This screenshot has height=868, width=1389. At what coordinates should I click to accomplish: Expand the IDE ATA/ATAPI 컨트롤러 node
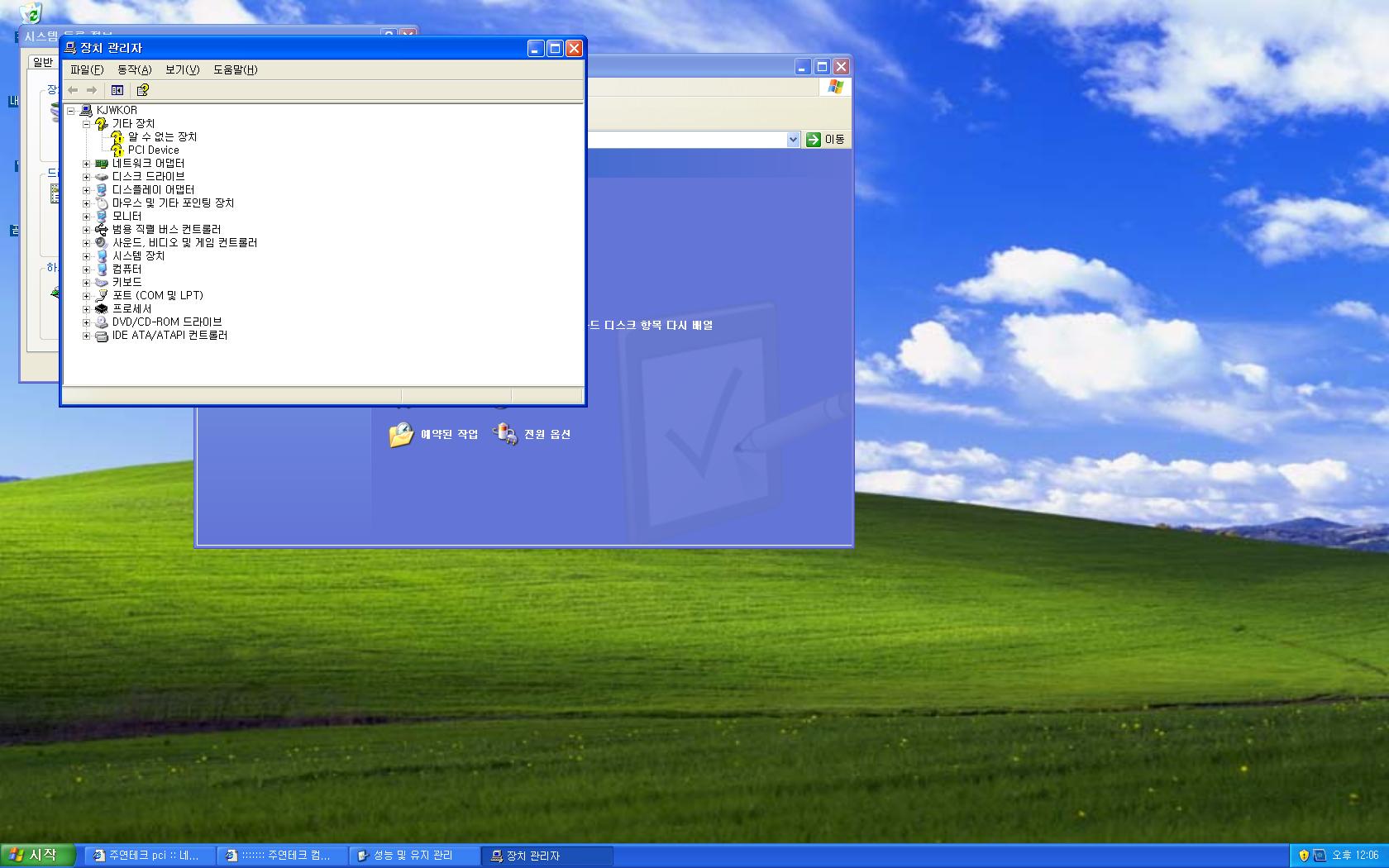[86, 336]
